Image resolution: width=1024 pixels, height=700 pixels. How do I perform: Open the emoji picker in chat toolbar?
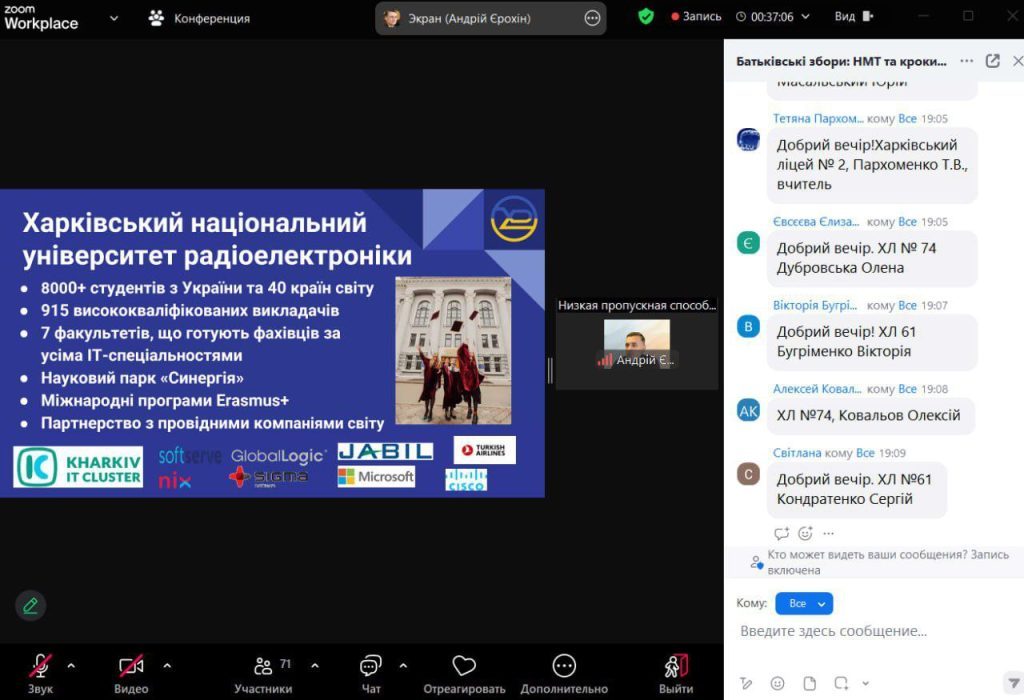coord(777,683)
